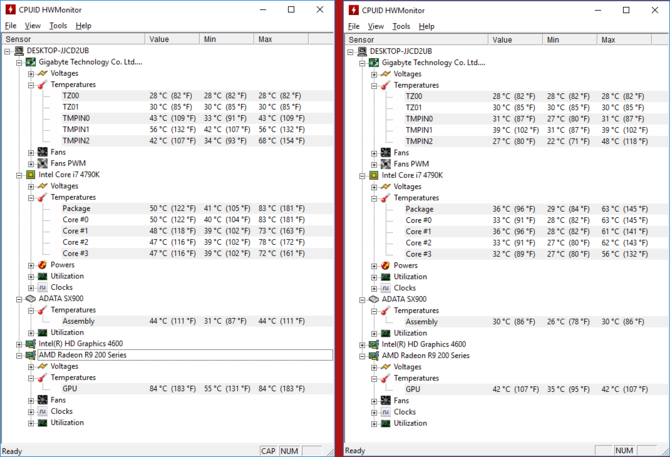Select the TZ00 row in the right window
This screenshot has height=457, width=670.
[x=537, y=97]
